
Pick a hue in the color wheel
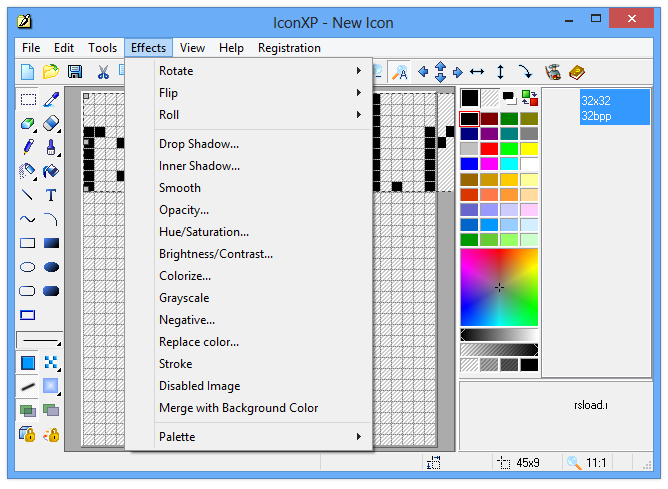tap(499, 288)
